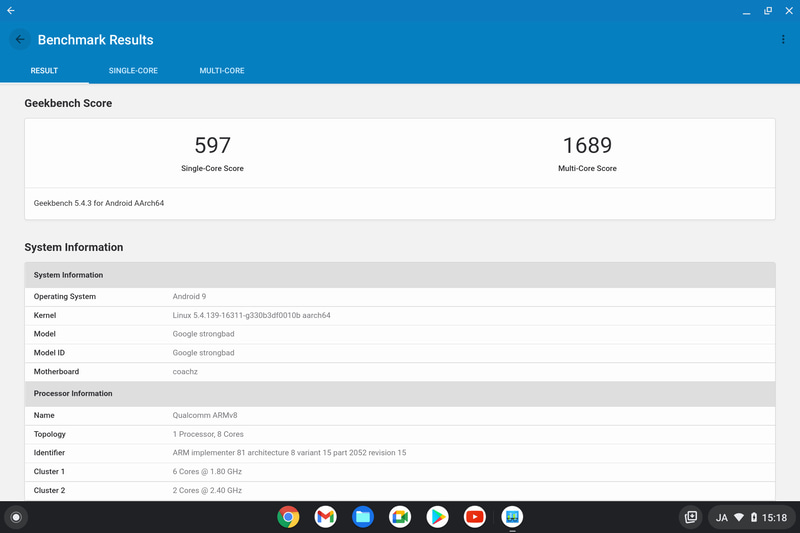Open the SINGLE-CORE tab
The image size is (800, 533).
(133, 70)
